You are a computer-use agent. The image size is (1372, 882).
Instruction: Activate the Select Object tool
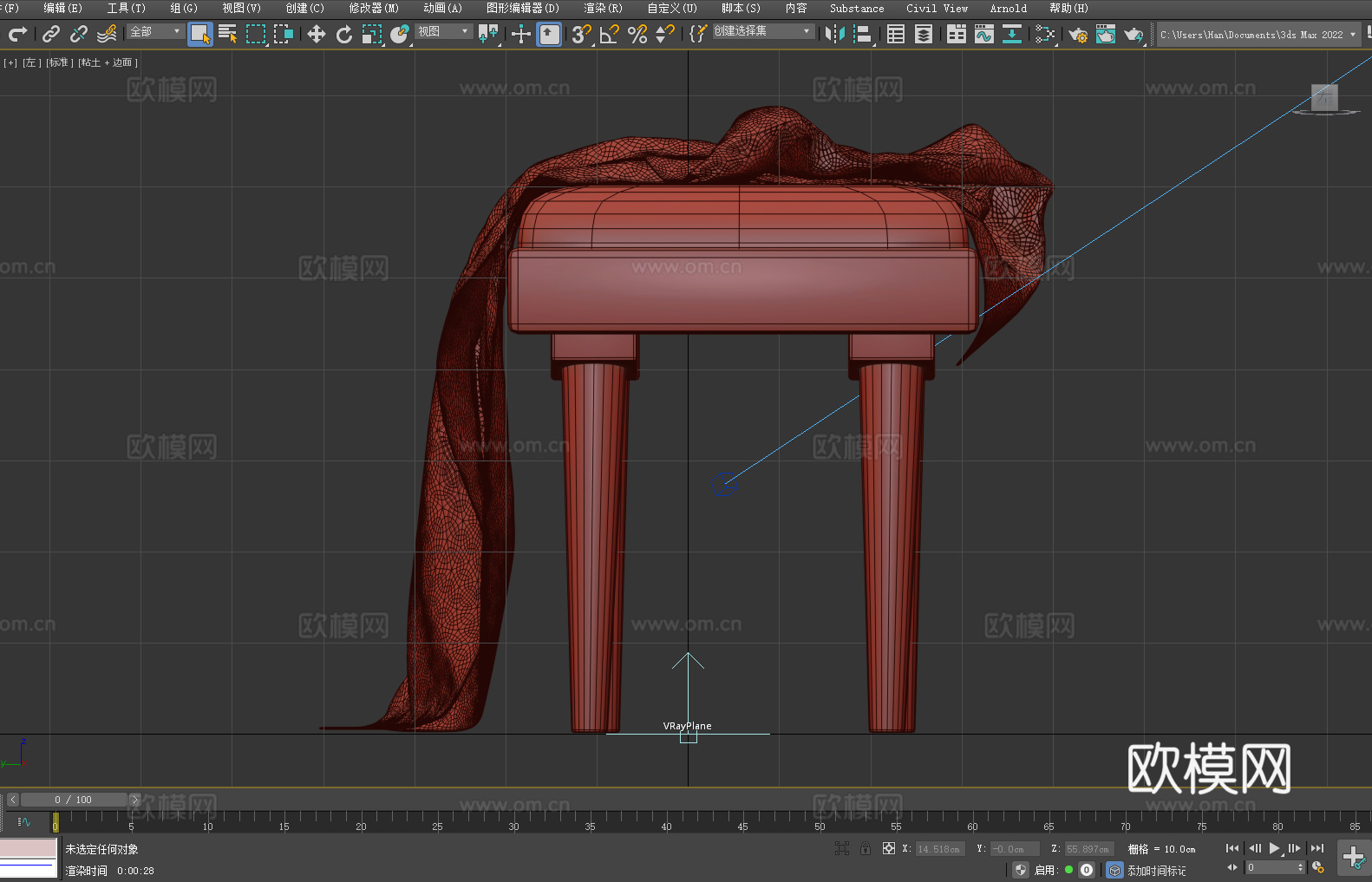(x=200, y=34)
